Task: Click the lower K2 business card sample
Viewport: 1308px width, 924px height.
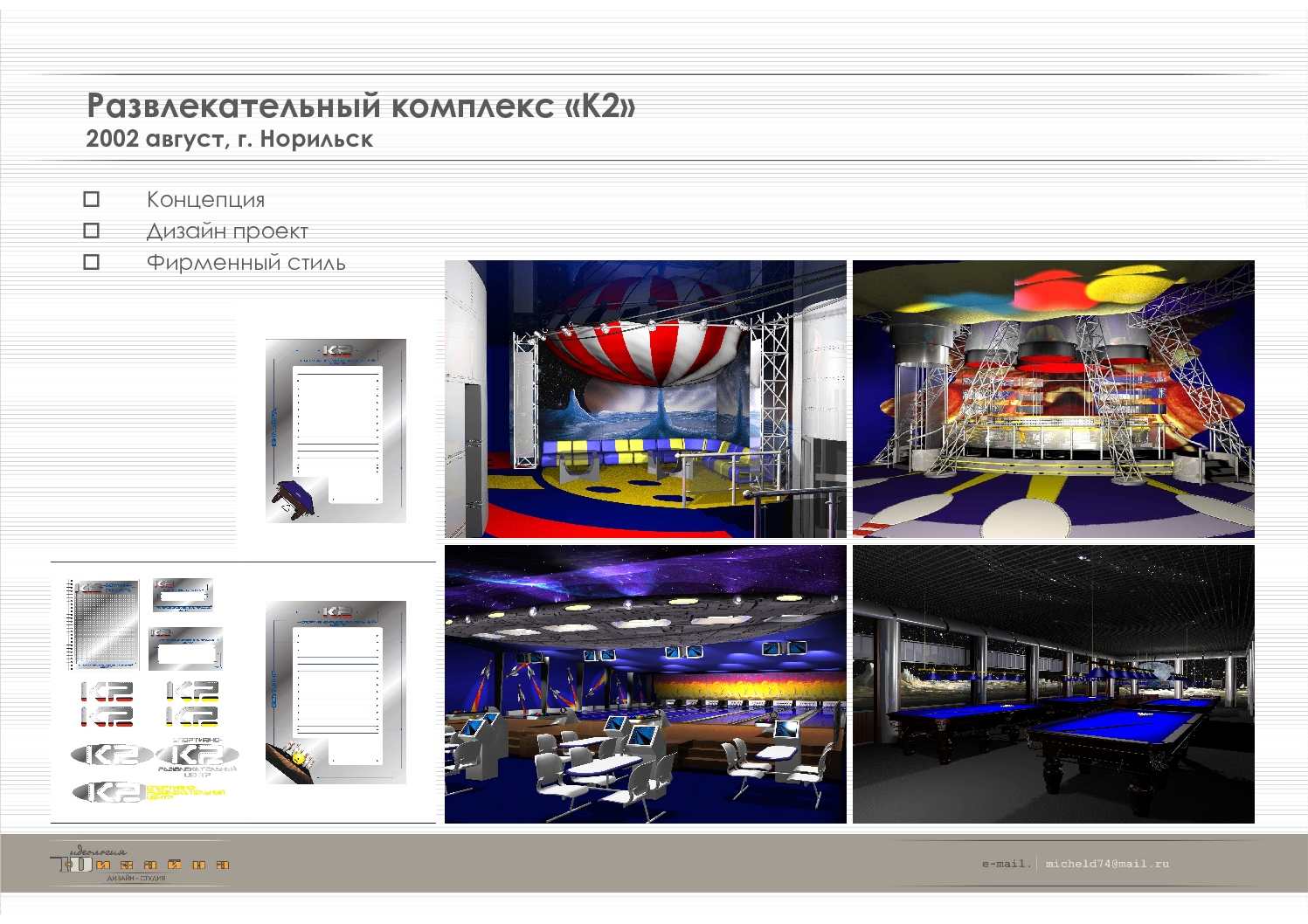Action: pyautogui.click(x=185, y=649)
